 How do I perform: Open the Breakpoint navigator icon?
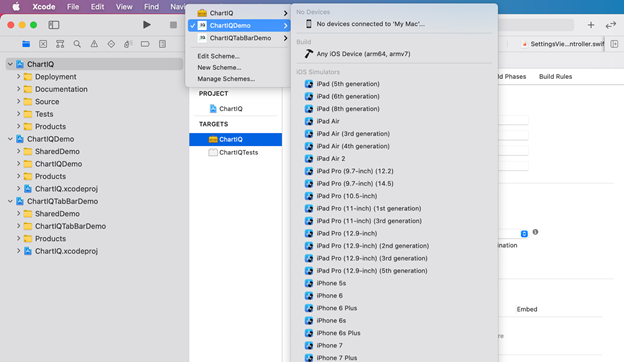[145, 44]
